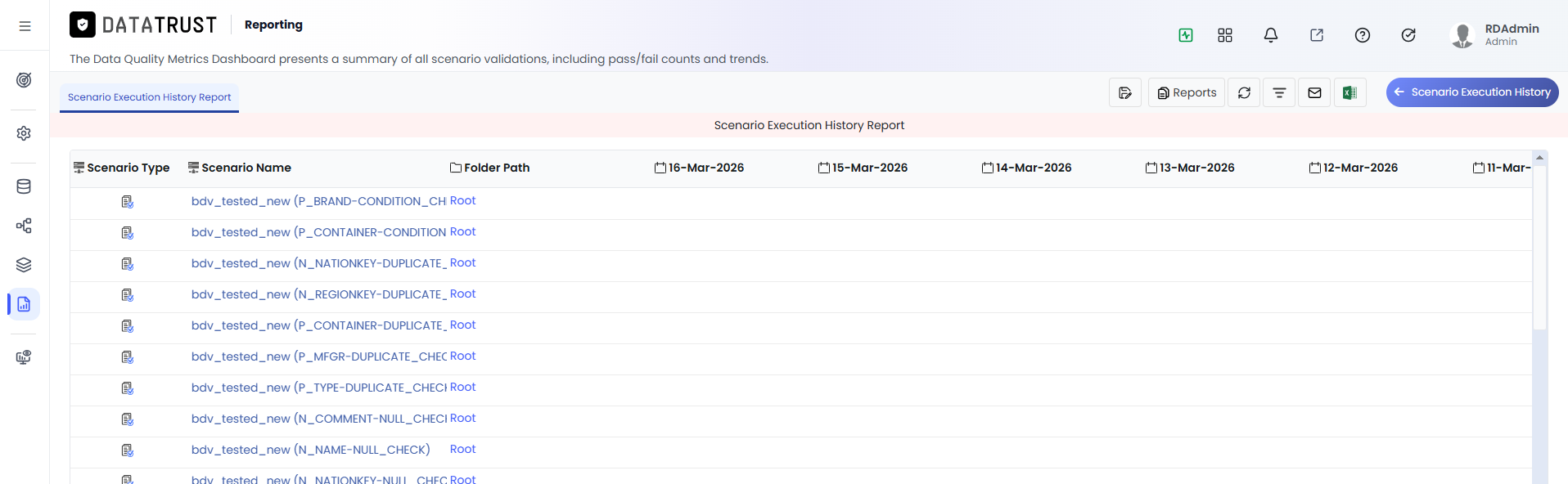Open the external link icon in header
This screenshot has height=484, width=1568.
tap(1317, 35)
